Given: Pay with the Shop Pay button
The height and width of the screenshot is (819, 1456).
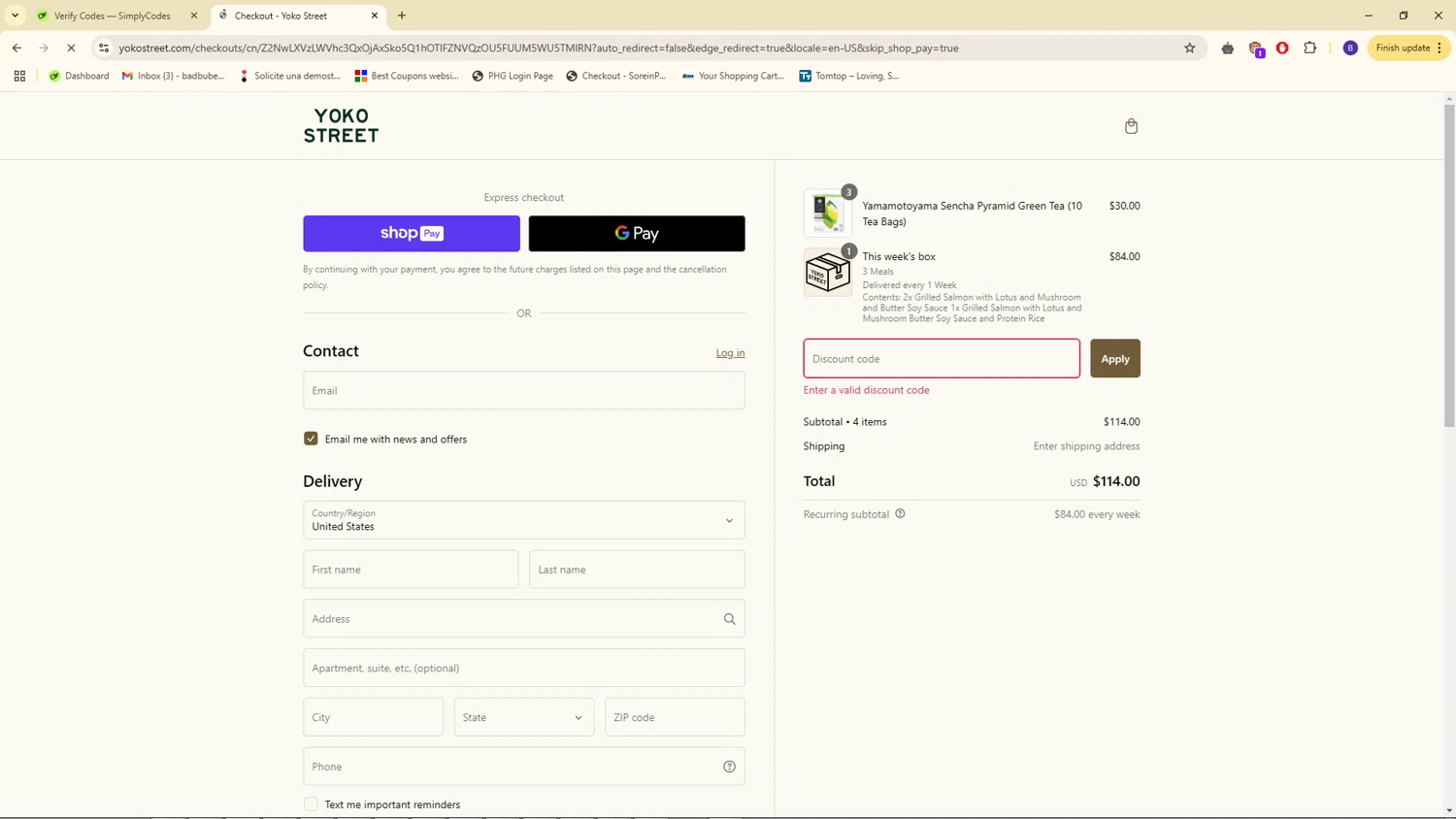Looking at the screenshot, I should 412,234.
